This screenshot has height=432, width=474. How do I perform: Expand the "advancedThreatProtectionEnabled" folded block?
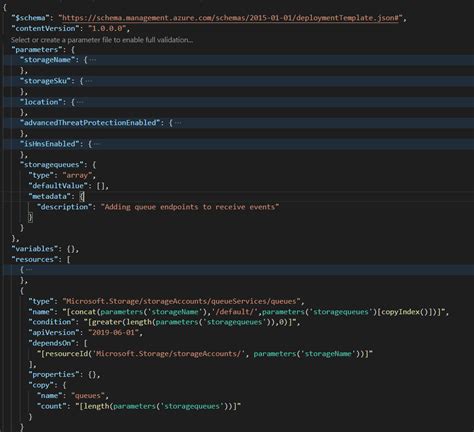click(x=178, y=123)
